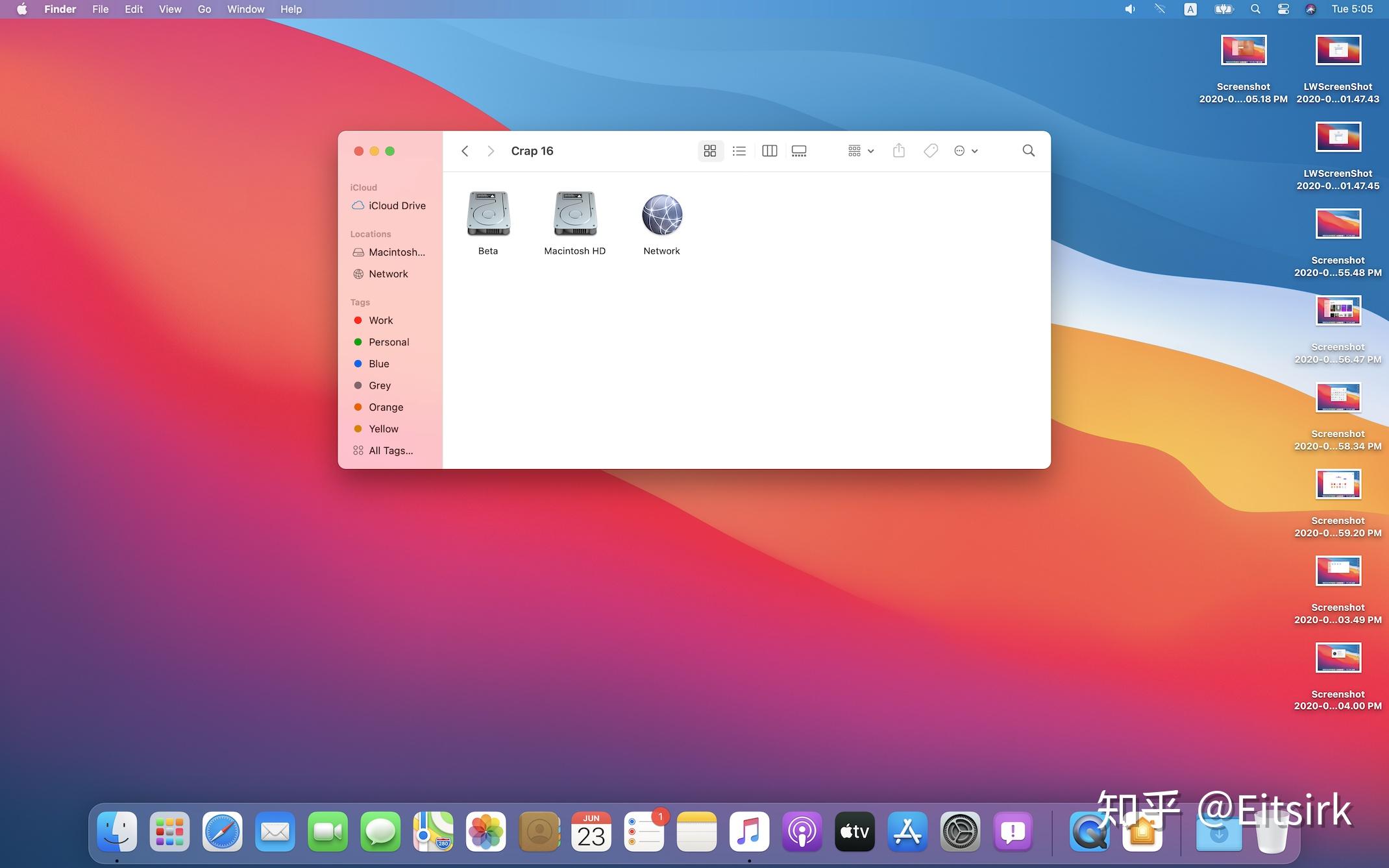Select Screenshot 05.18 PM desktop thumbnail

pyautogui.click(x=1243, y=51)
